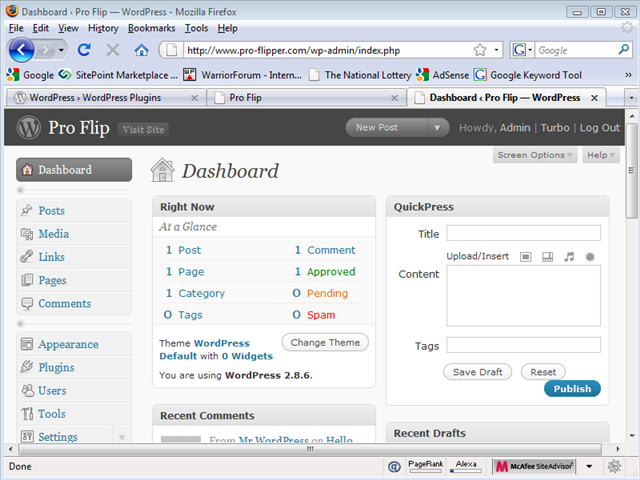Click the Change Theme button

click(x=325, y=342)
